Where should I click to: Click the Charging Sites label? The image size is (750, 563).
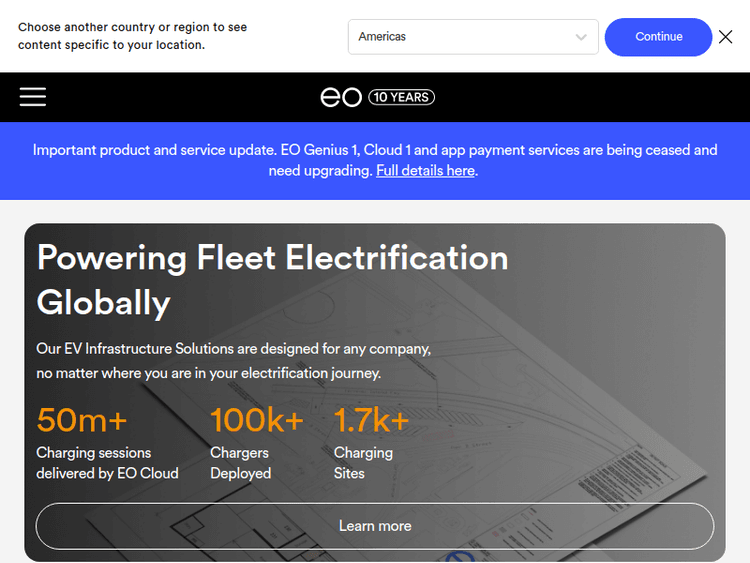(x=363, y=463)
